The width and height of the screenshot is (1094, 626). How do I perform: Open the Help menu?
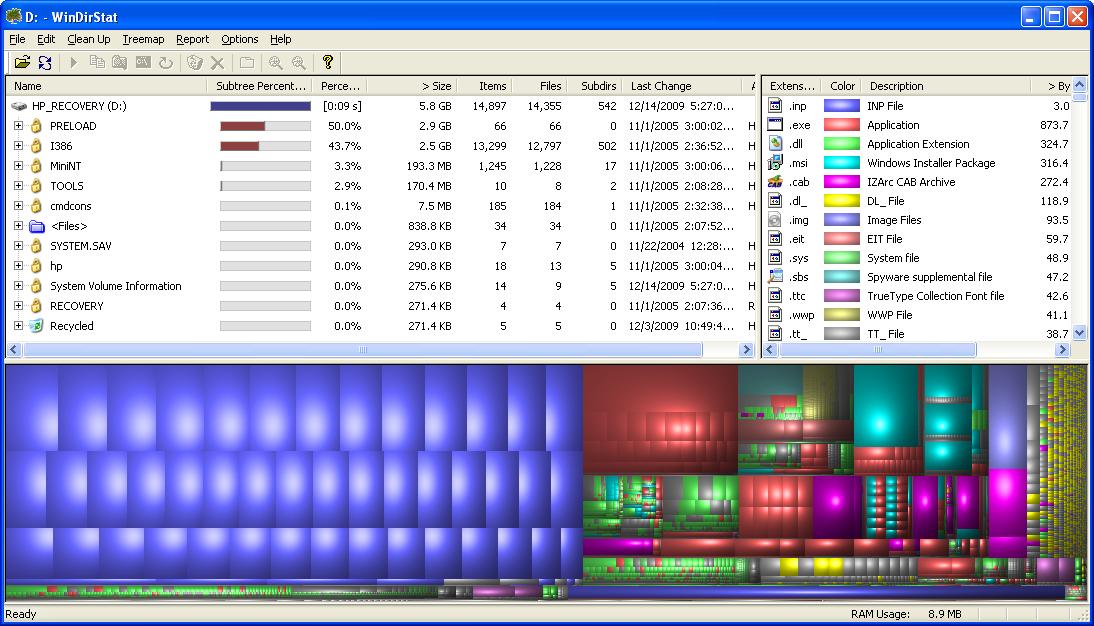[x=280, y=39]
